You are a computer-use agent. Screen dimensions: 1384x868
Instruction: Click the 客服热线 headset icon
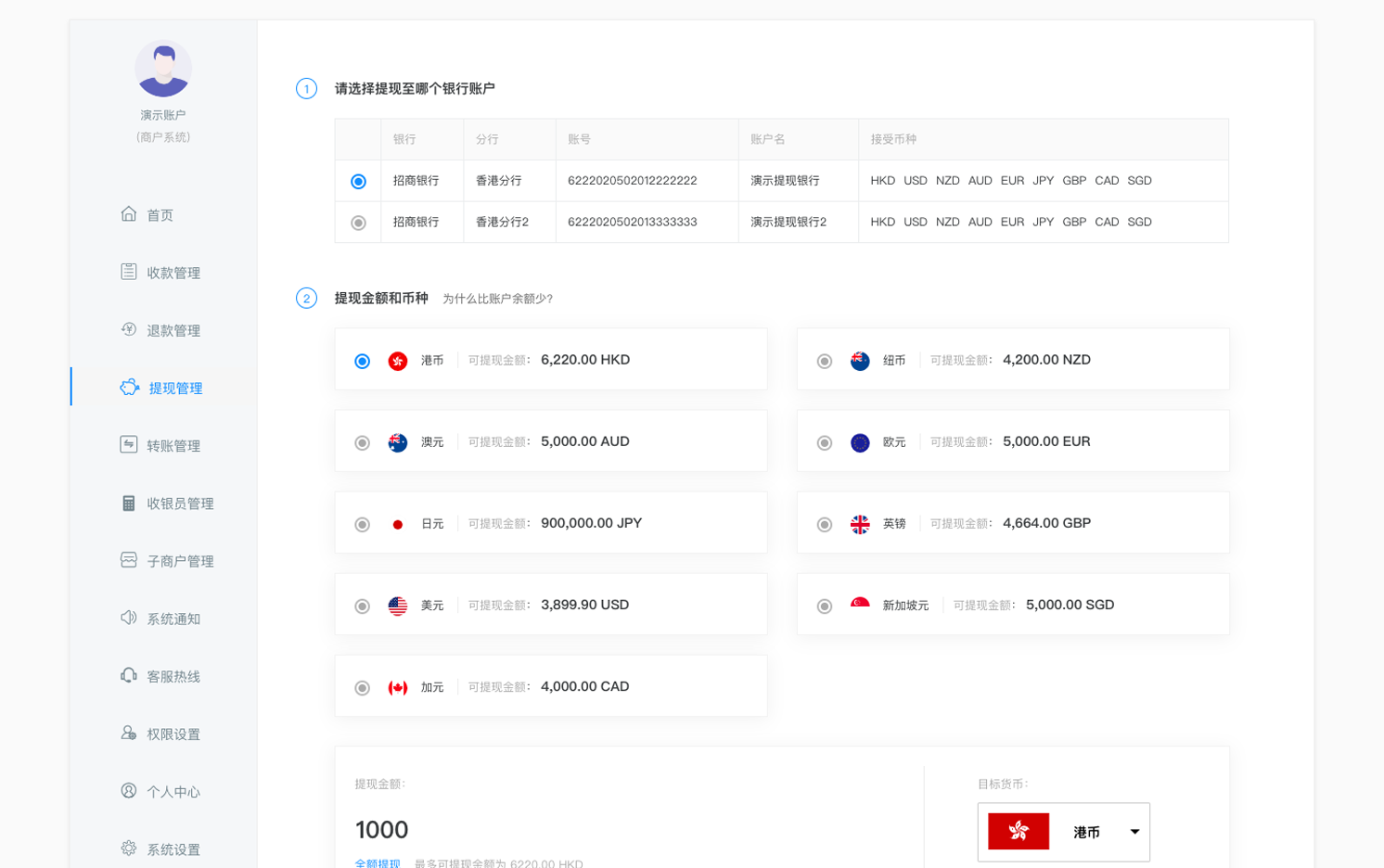(x=129, y=675)
